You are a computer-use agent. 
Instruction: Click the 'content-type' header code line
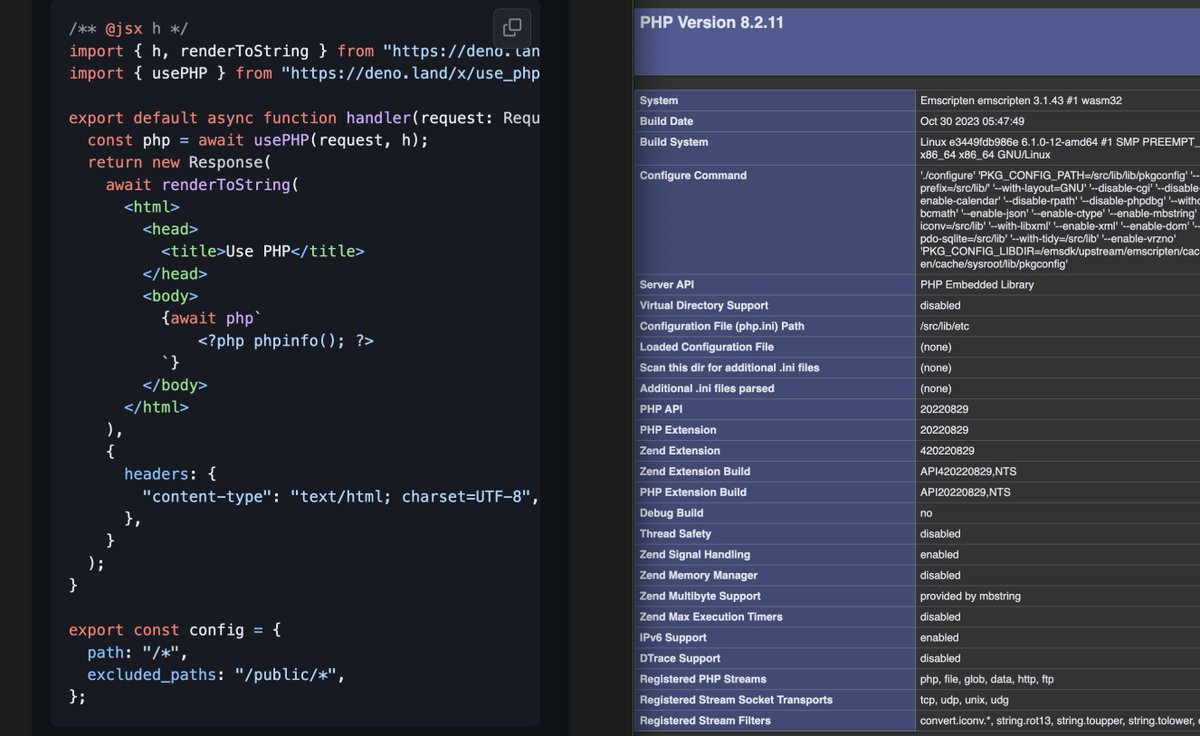pyautogui.click(x=342, y=496)
